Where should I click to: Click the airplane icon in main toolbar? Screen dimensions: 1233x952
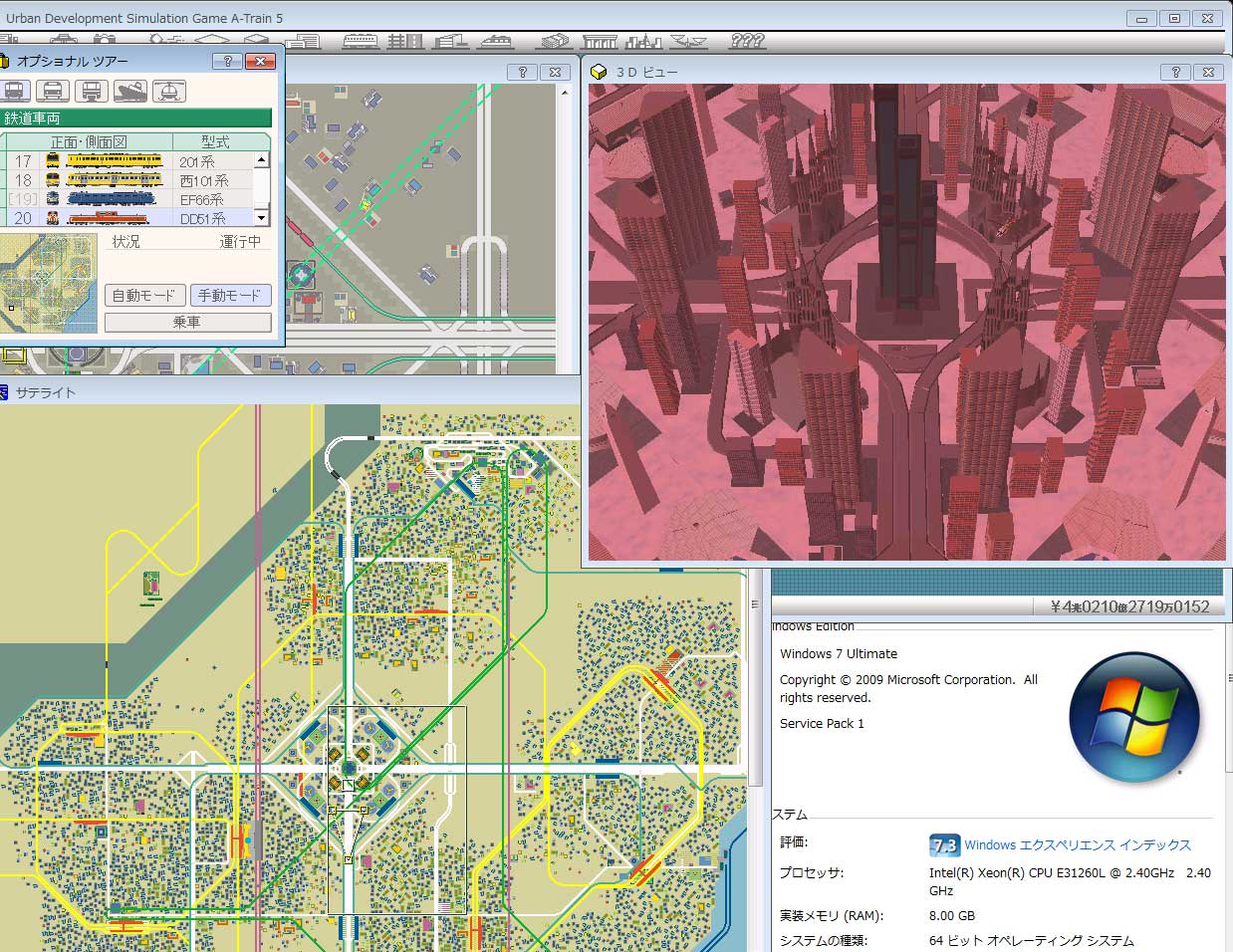(688, 41)
